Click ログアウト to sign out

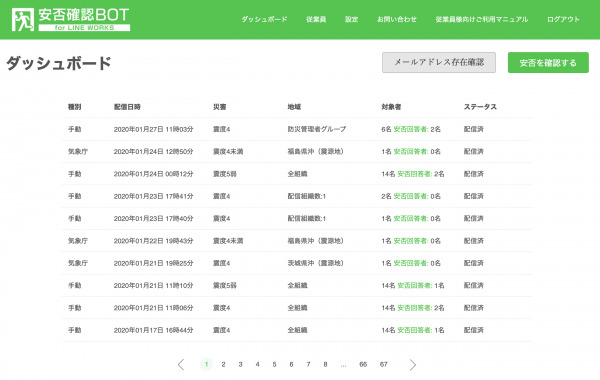tap(563, 19)
